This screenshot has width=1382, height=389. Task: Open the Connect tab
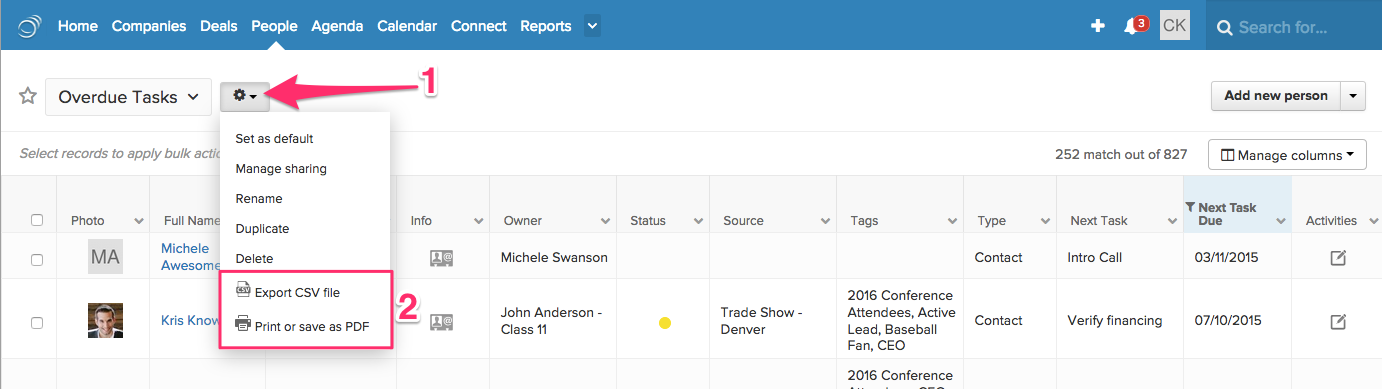[479, 26]
